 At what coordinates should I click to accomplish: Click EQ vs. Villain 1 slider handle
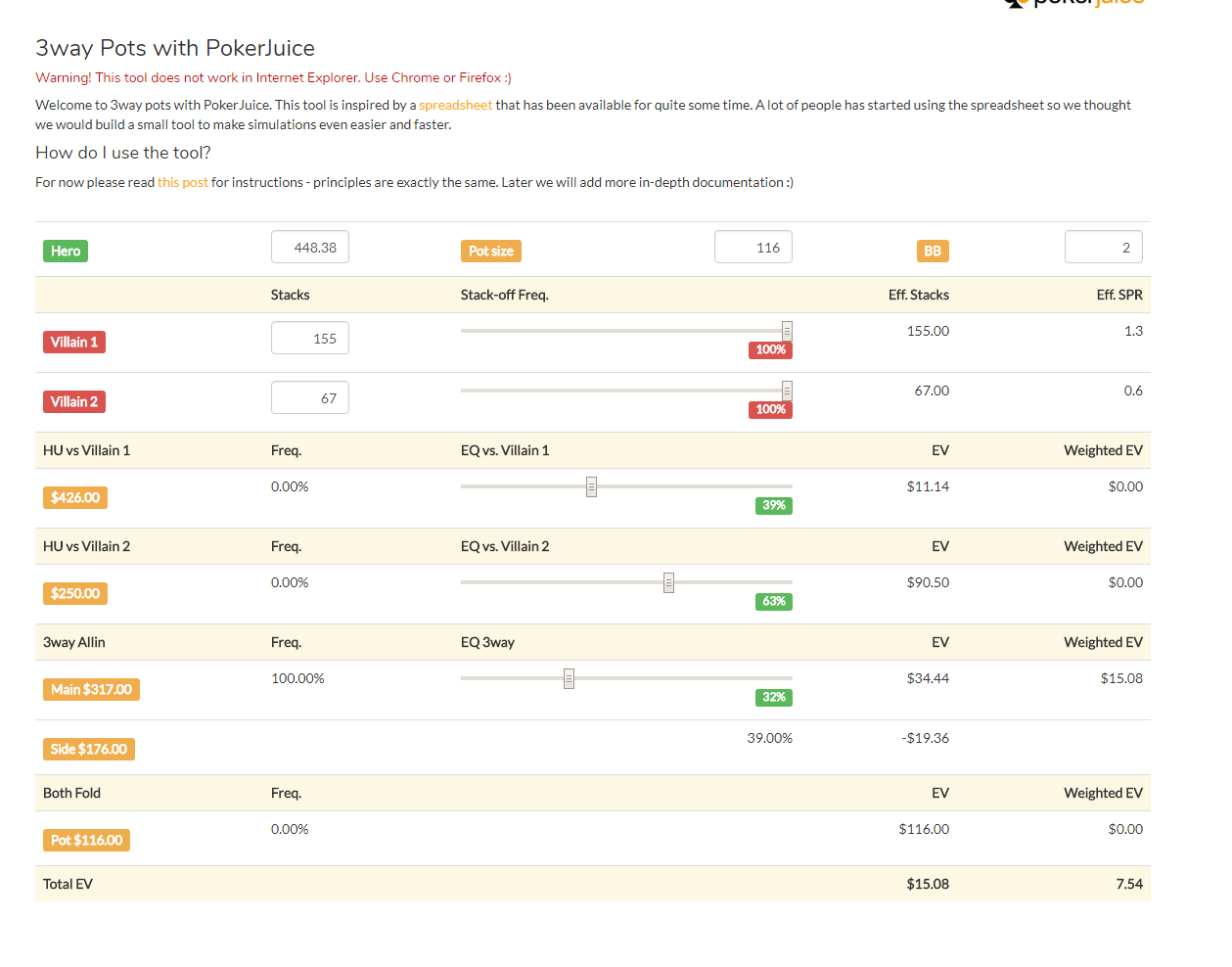pyautogui.click(x=591, y=486)
